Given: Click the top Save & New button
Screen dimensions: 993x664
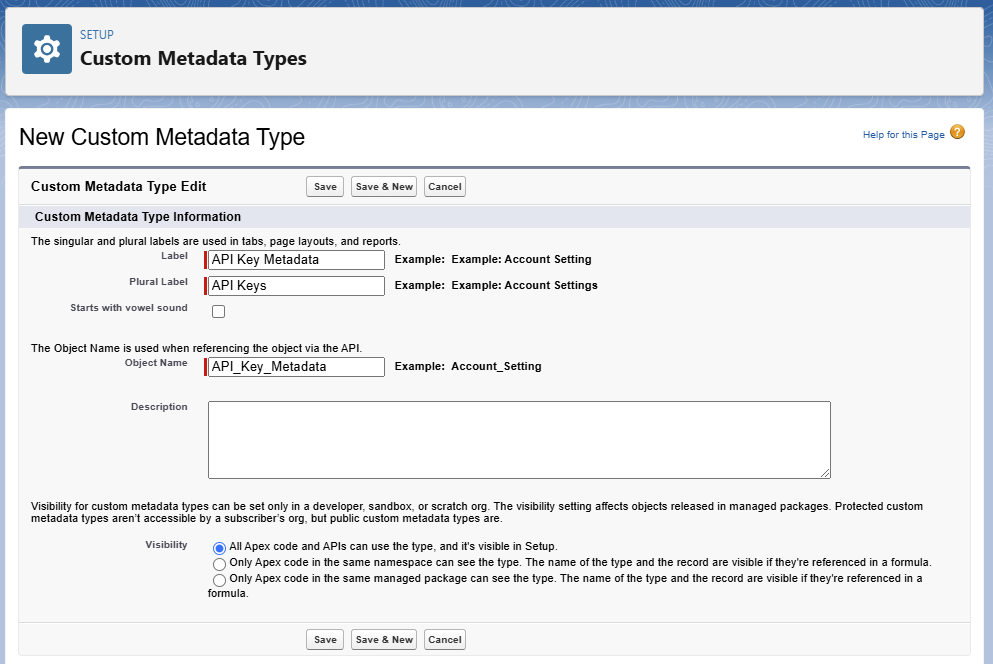Looking at the screenshot, I should [x=384, y=186].
